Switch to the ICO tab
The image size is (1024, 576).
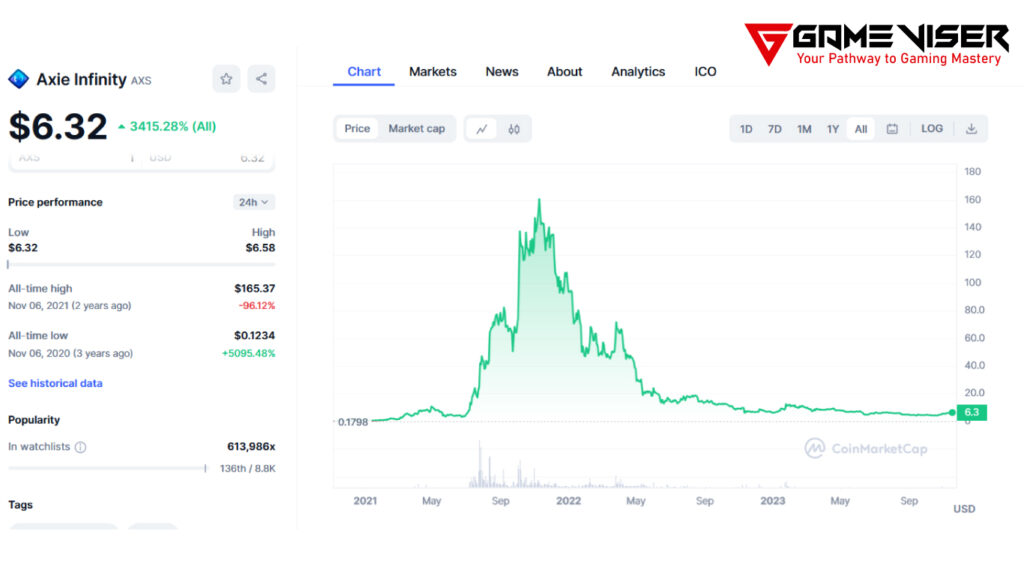(705, 72)
